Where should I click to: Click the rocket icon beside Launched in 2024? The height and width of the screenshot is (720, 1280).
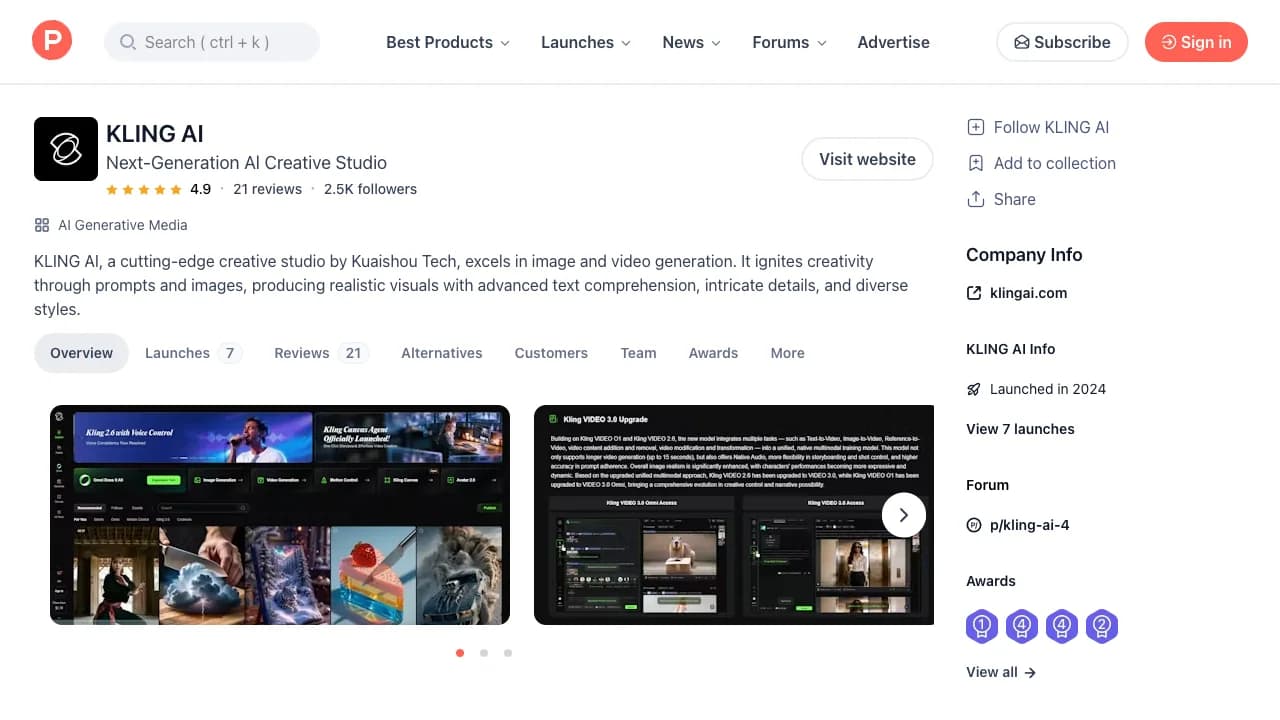(974, 389)
